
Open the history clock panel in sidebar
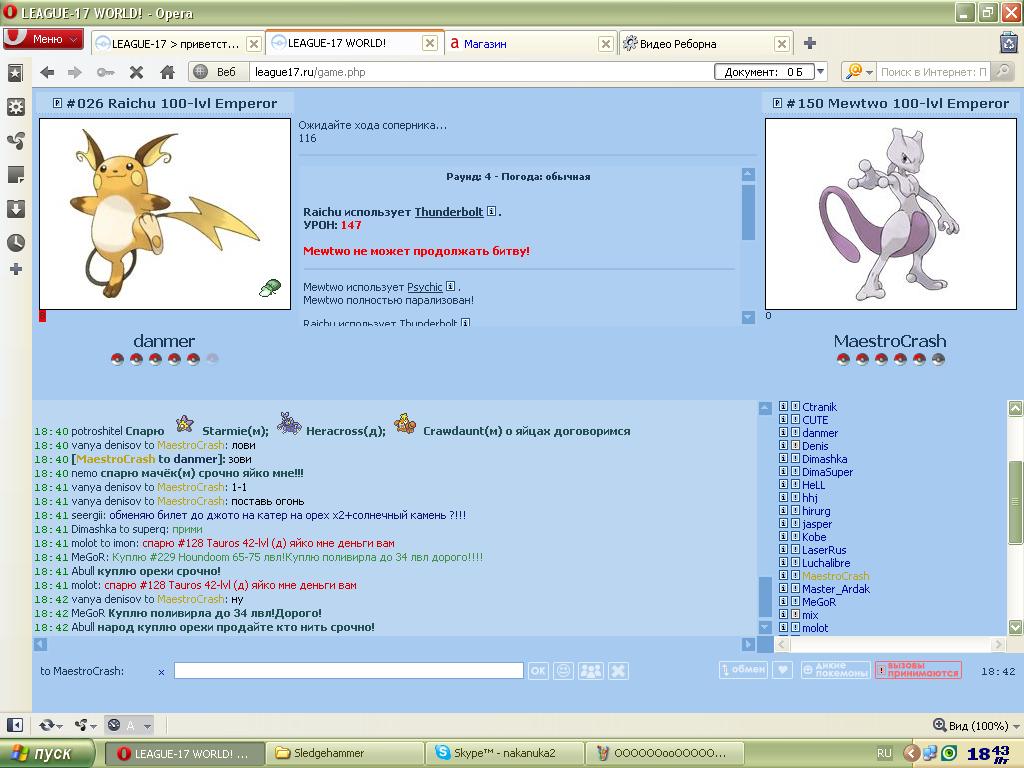coord(16,242)
